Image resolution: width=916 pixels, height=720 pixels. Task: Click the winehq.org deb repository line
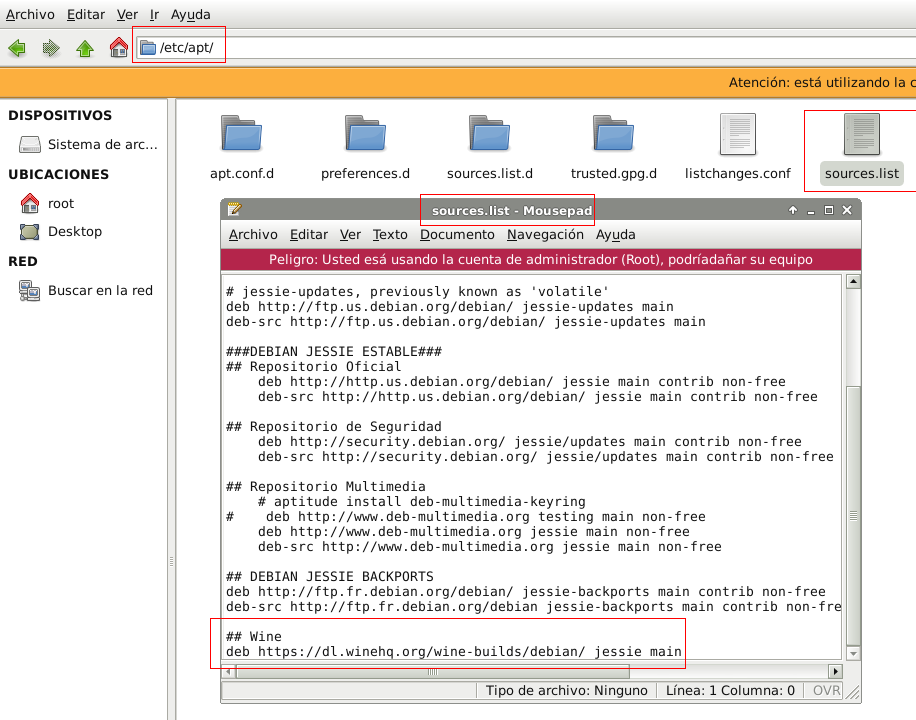click(454, 652)
